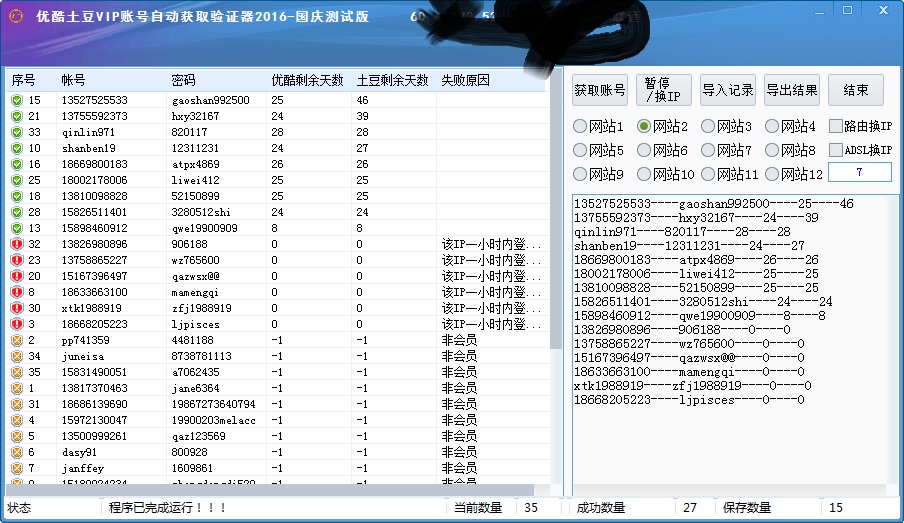
Task: Click green check icon for row 18
Action: [x=17, y=197]
